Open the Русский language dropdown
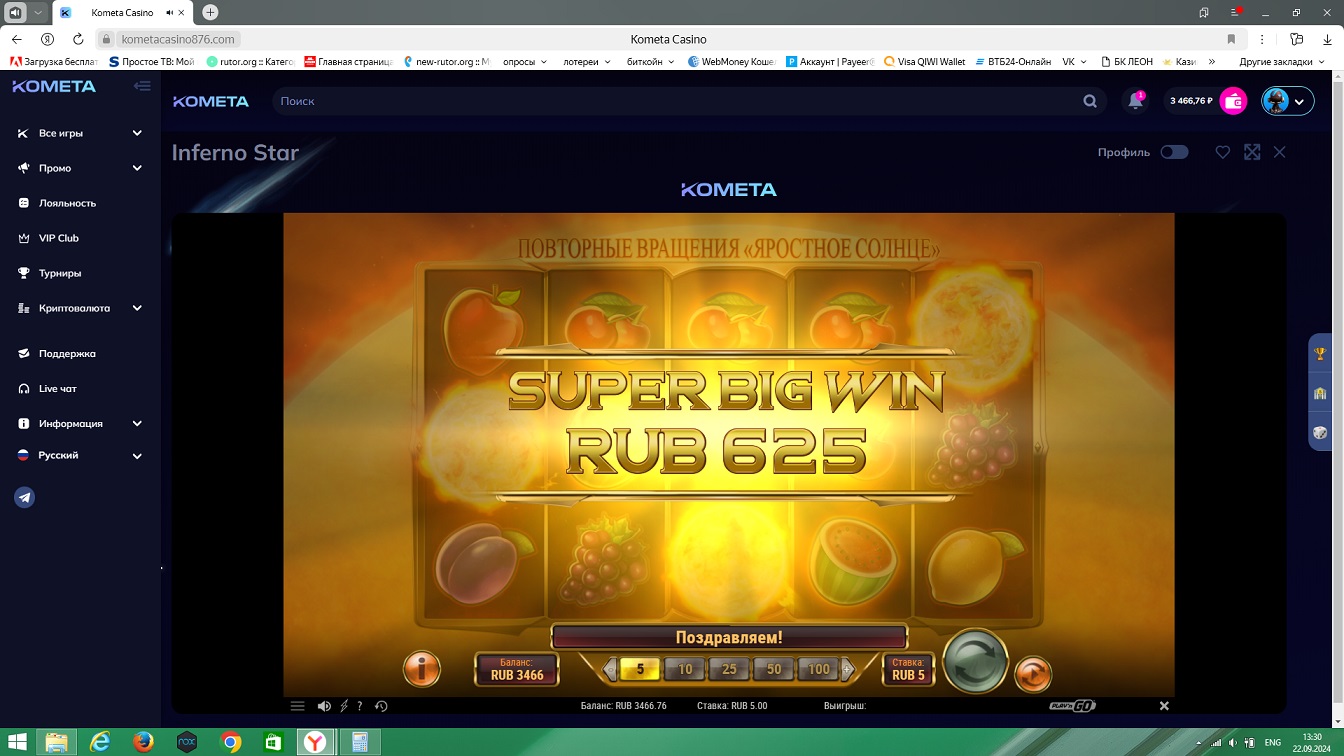Viewport: 1344px width, 756px height. coord(81,455)
